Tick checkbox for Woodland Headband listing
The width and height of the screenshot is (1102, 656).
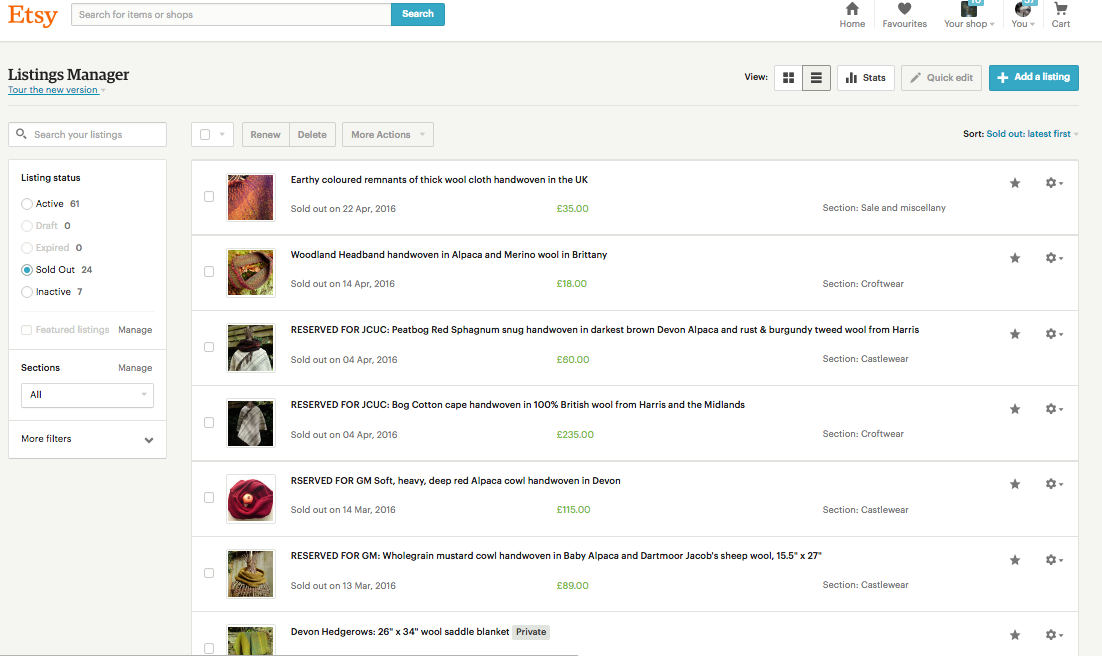tap(209, 272)
